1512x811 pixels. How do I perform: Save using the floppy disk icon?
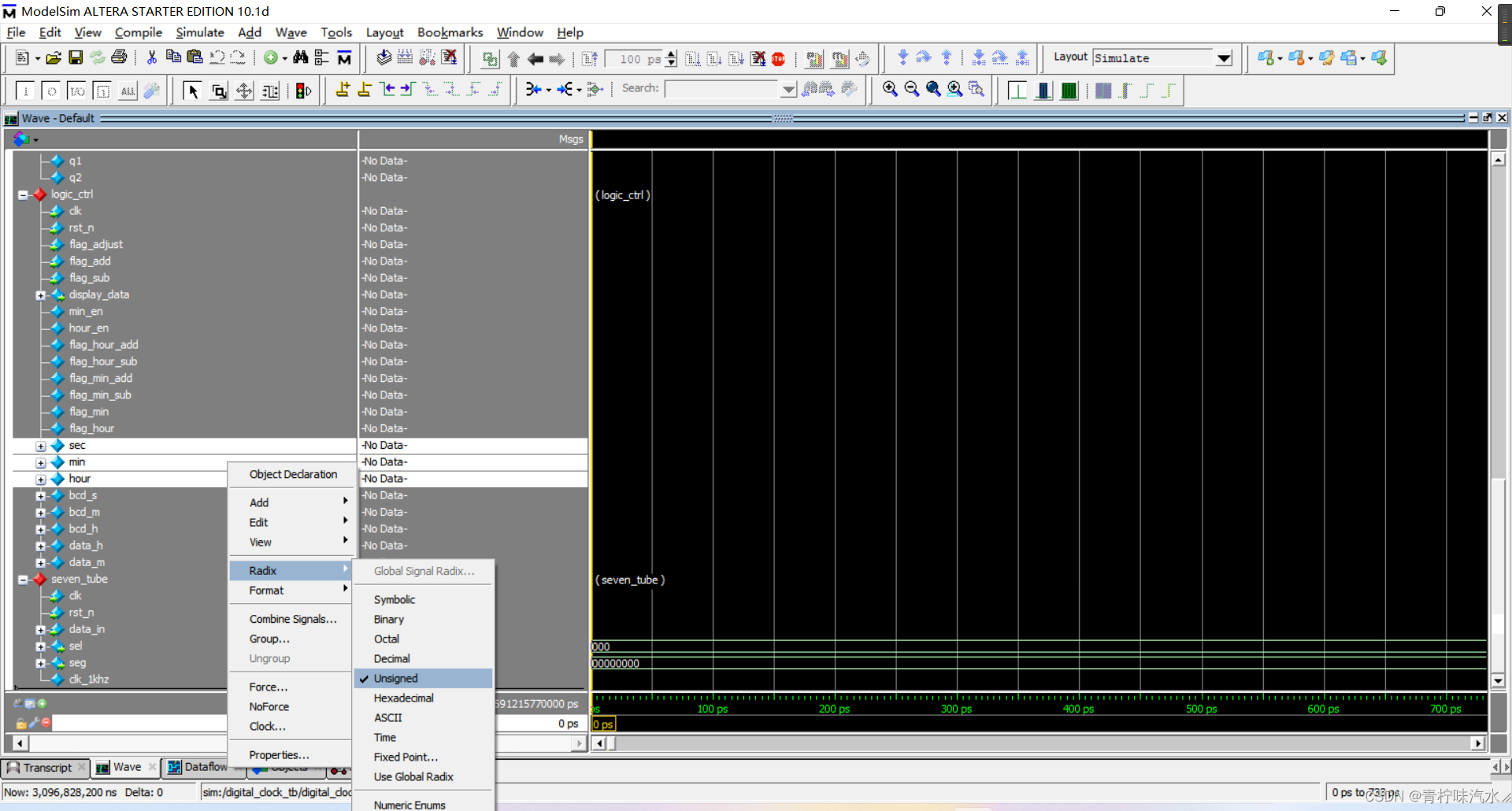point(76,58)
